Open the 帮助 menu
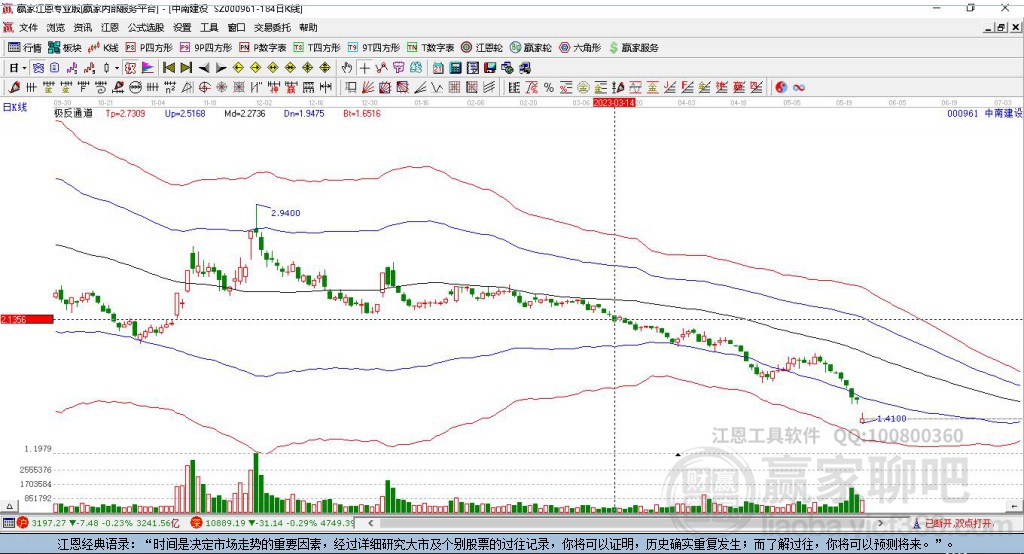Image resolution: width=1024 pixels, height=554 pixels. tap(308, 27)
